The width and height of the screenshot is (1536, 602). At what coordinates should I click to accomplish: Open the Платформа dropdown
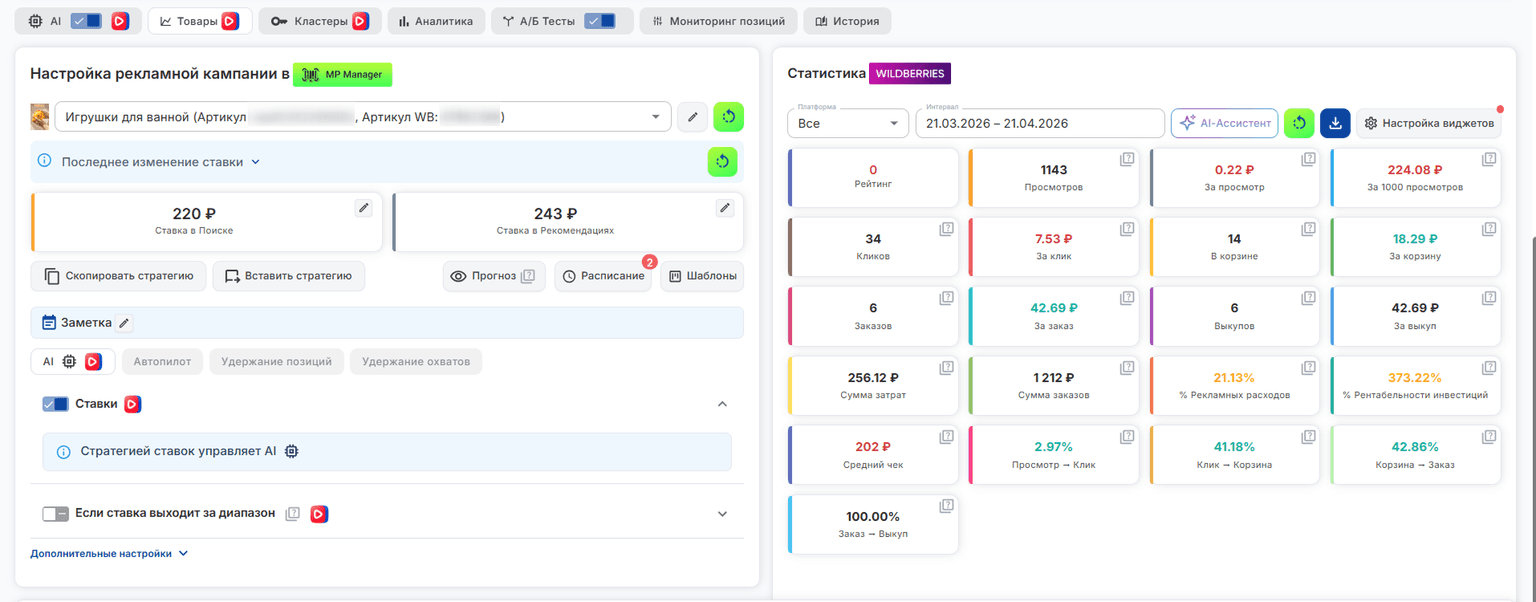[847, 123]
